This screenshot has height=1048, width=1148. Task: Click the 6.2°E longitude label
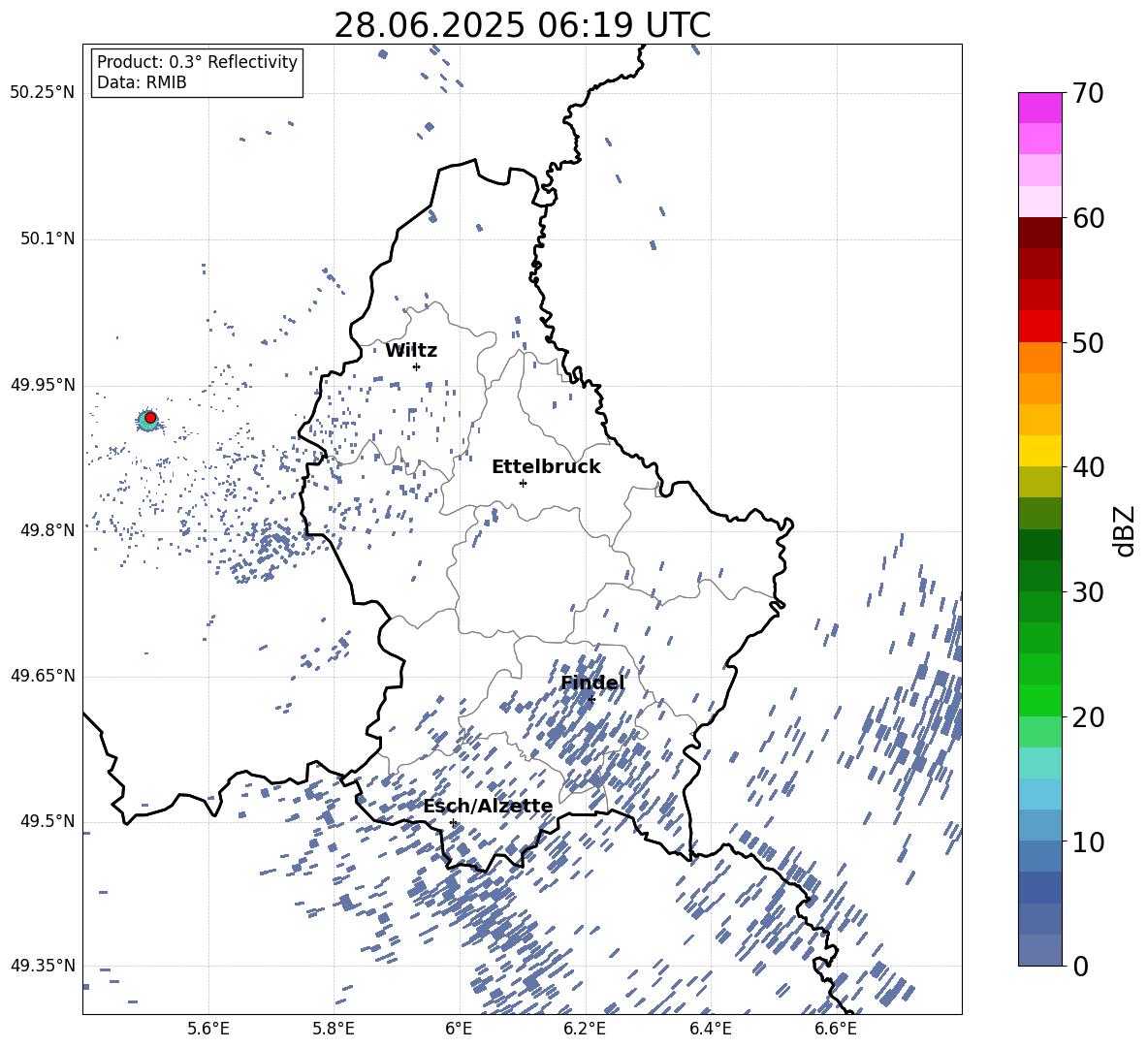(585, 1030)
